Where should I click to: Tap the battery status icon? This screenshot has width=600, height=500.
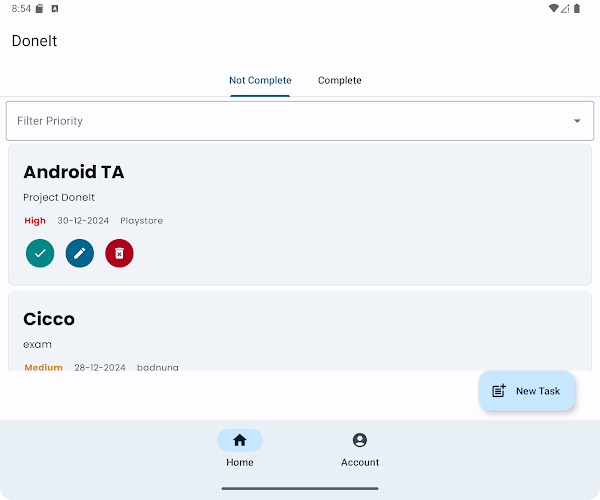pos(577,8)
